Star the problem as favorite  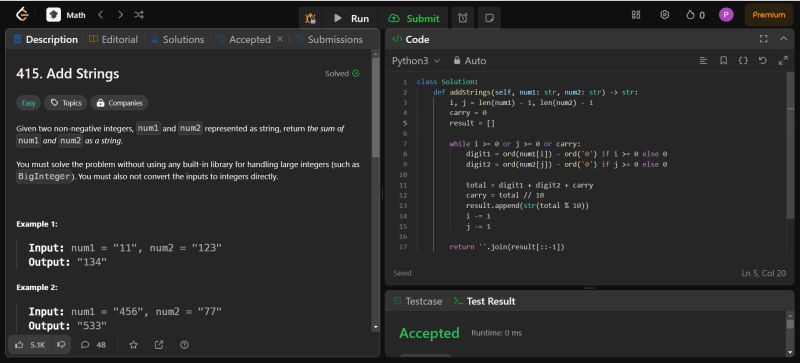pyautogui.click(x=134, y=345)
